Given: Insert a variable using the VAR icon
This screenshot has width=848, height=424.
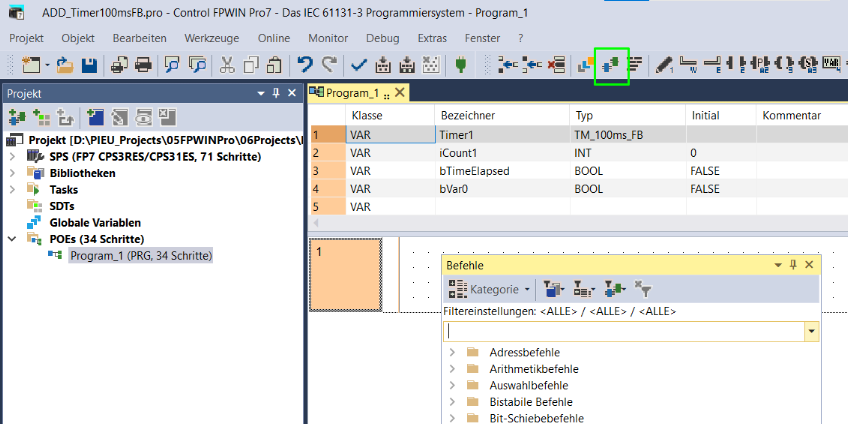Looking at the screenshot, I should tap(831, 64).
